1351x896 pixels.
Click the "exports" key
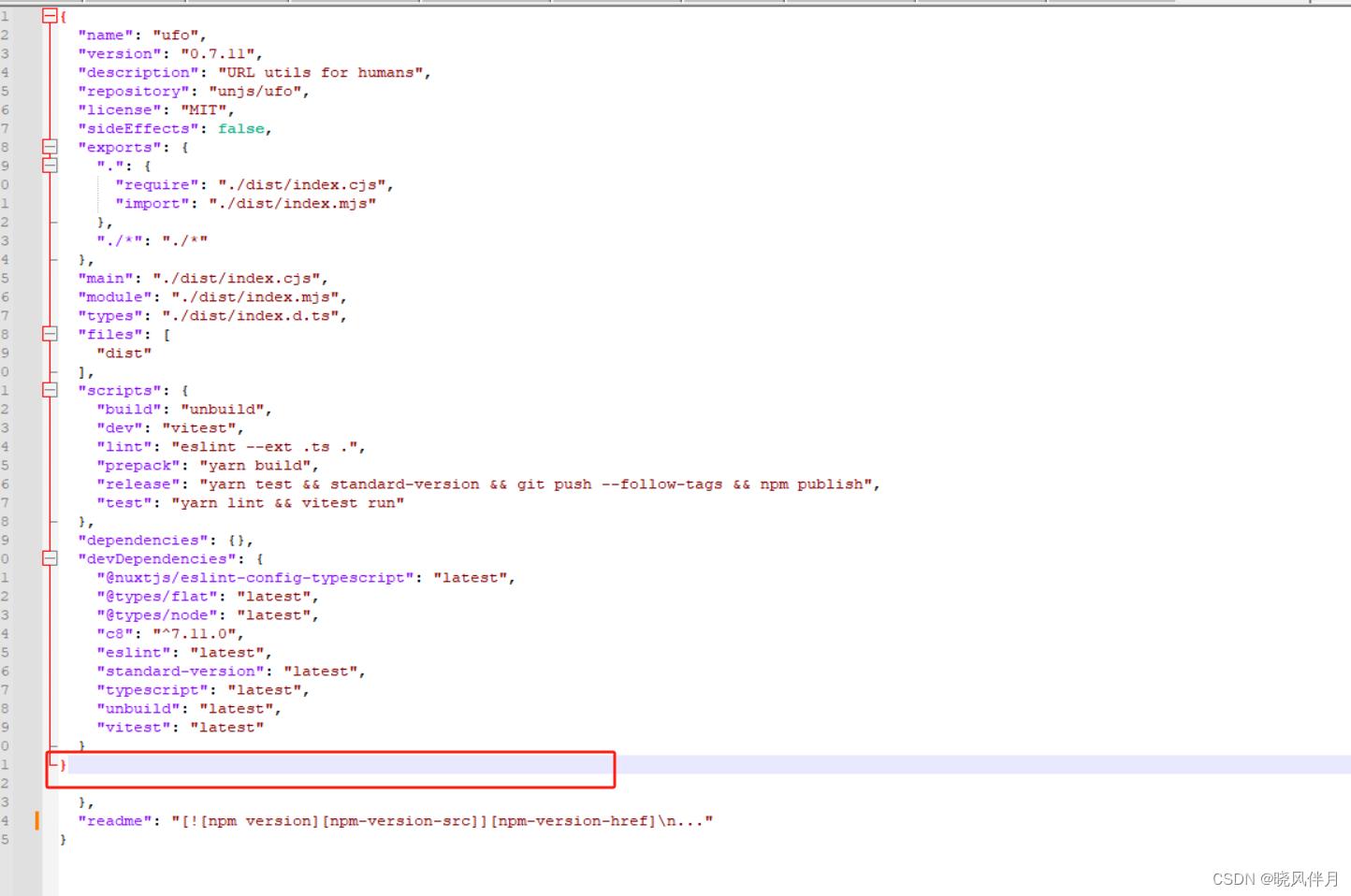(120, 148)
